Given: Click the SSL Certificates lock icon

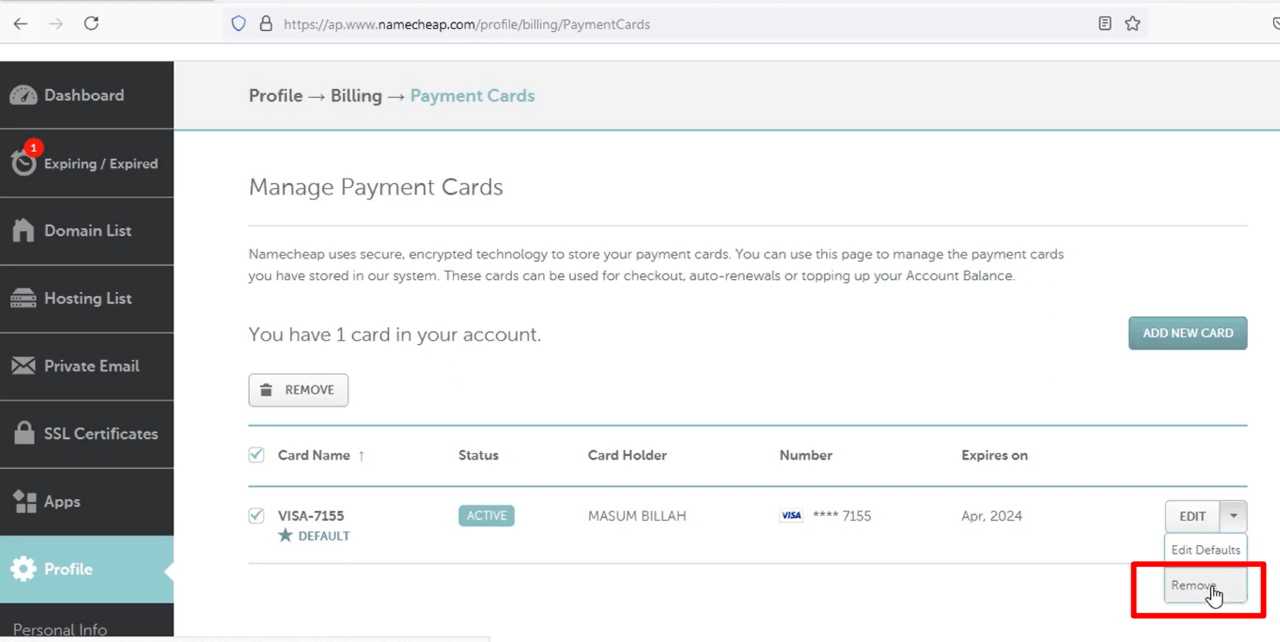Looking at the screenshot, I should pos(24,433).
